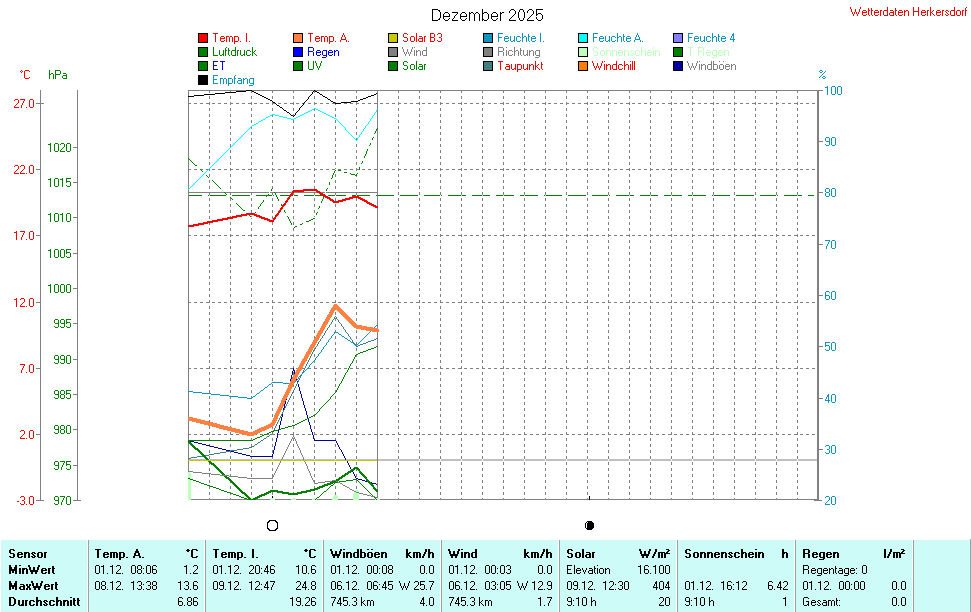Select the blue Regen legend swatch
The image size is (971, 612).
(x=298, y=52)
